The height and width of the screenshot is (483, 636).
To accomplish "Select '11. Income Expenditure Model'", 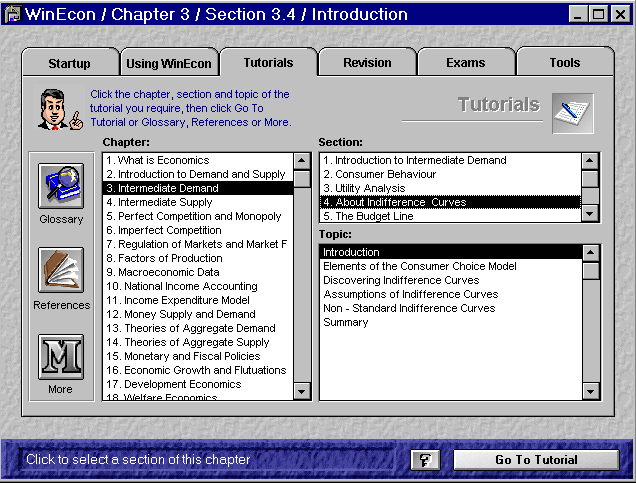I will point(198,300).
